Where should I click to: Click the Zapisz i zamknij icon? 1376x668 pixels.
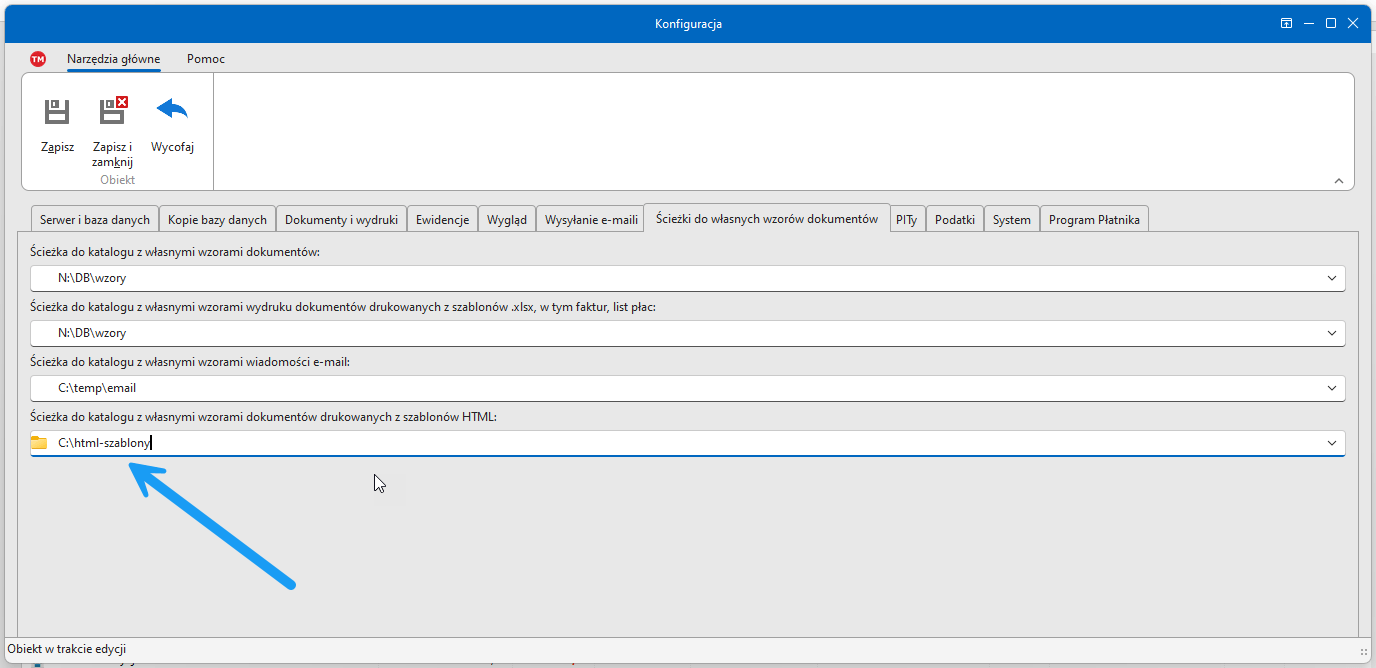113,111
